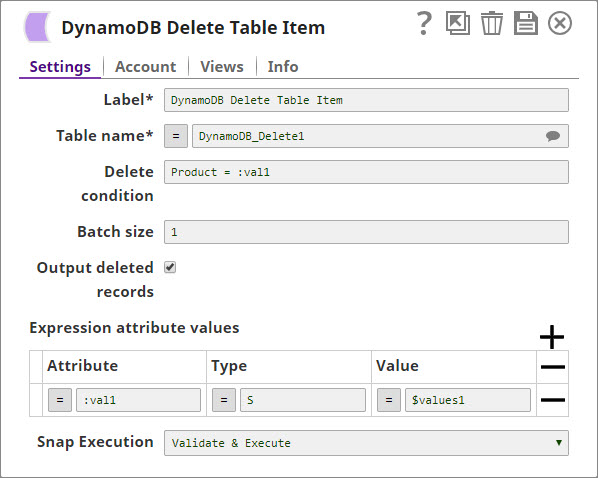Save settings with the floppy disk icon
598x478 pixels.
(526, 23)
